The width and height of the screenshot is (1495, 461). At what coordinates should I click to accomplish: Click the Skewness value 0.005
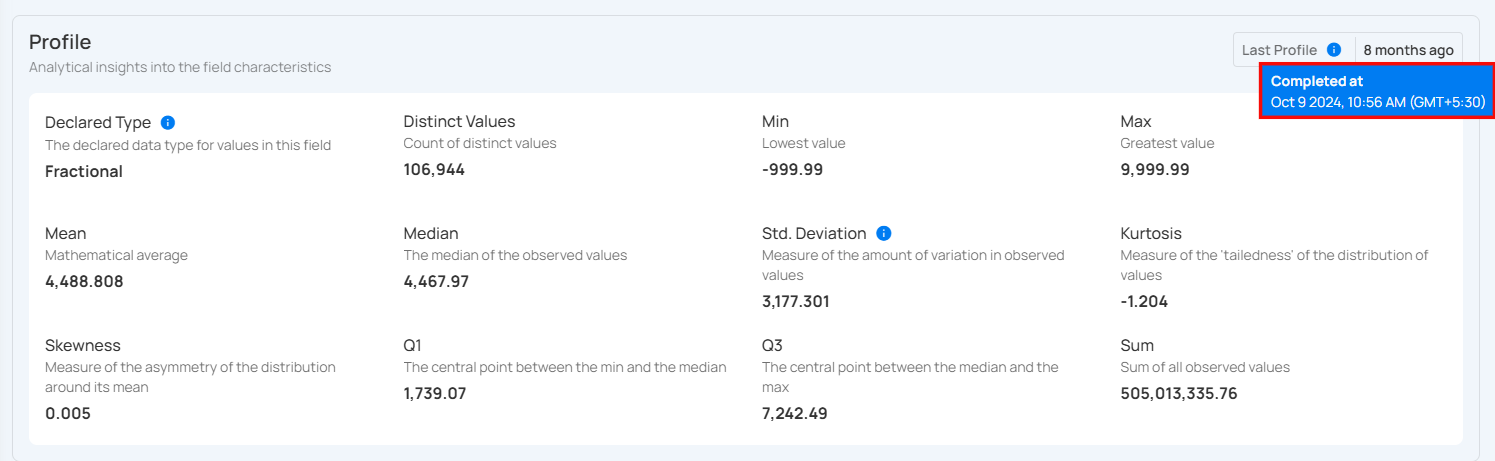(68, 414)
